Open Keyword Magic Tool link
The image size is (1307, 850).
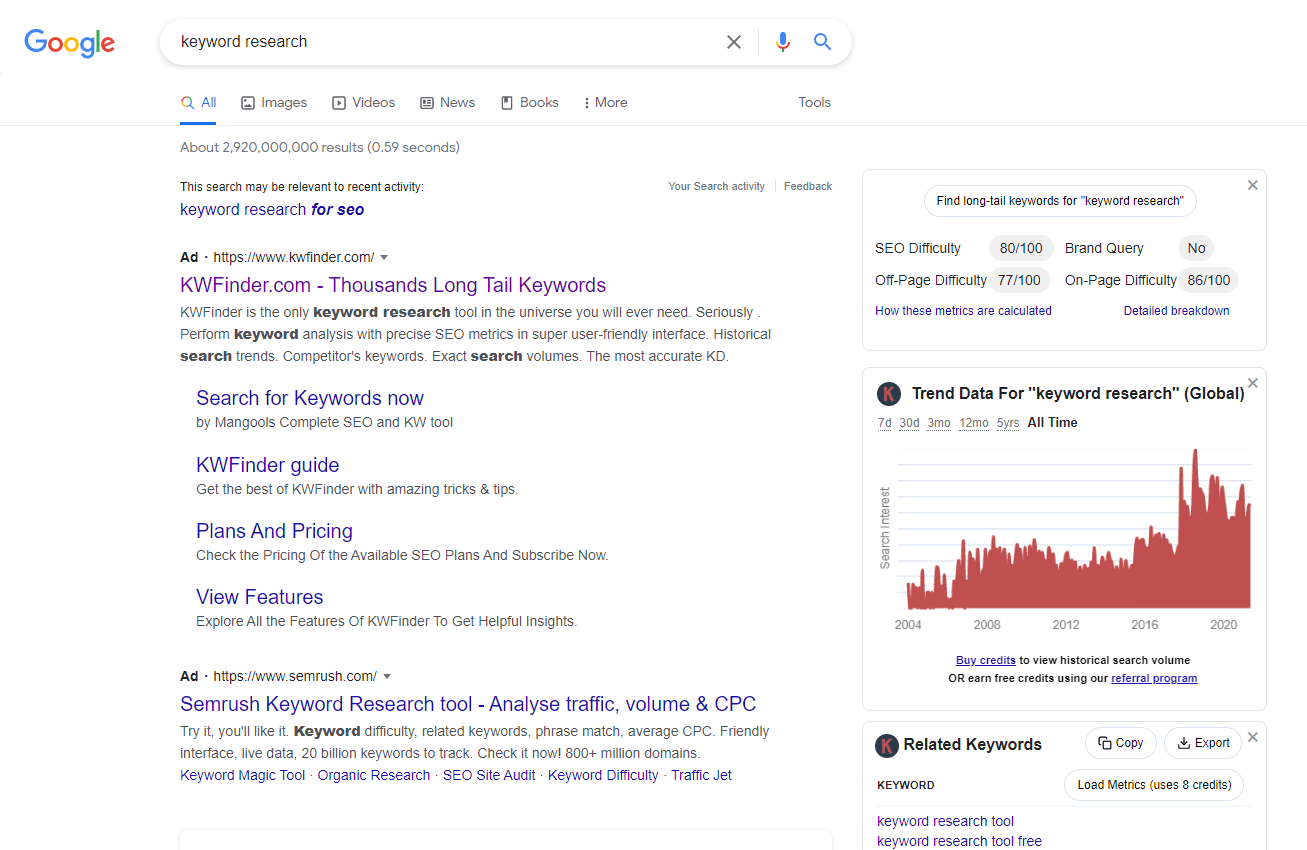243,775
